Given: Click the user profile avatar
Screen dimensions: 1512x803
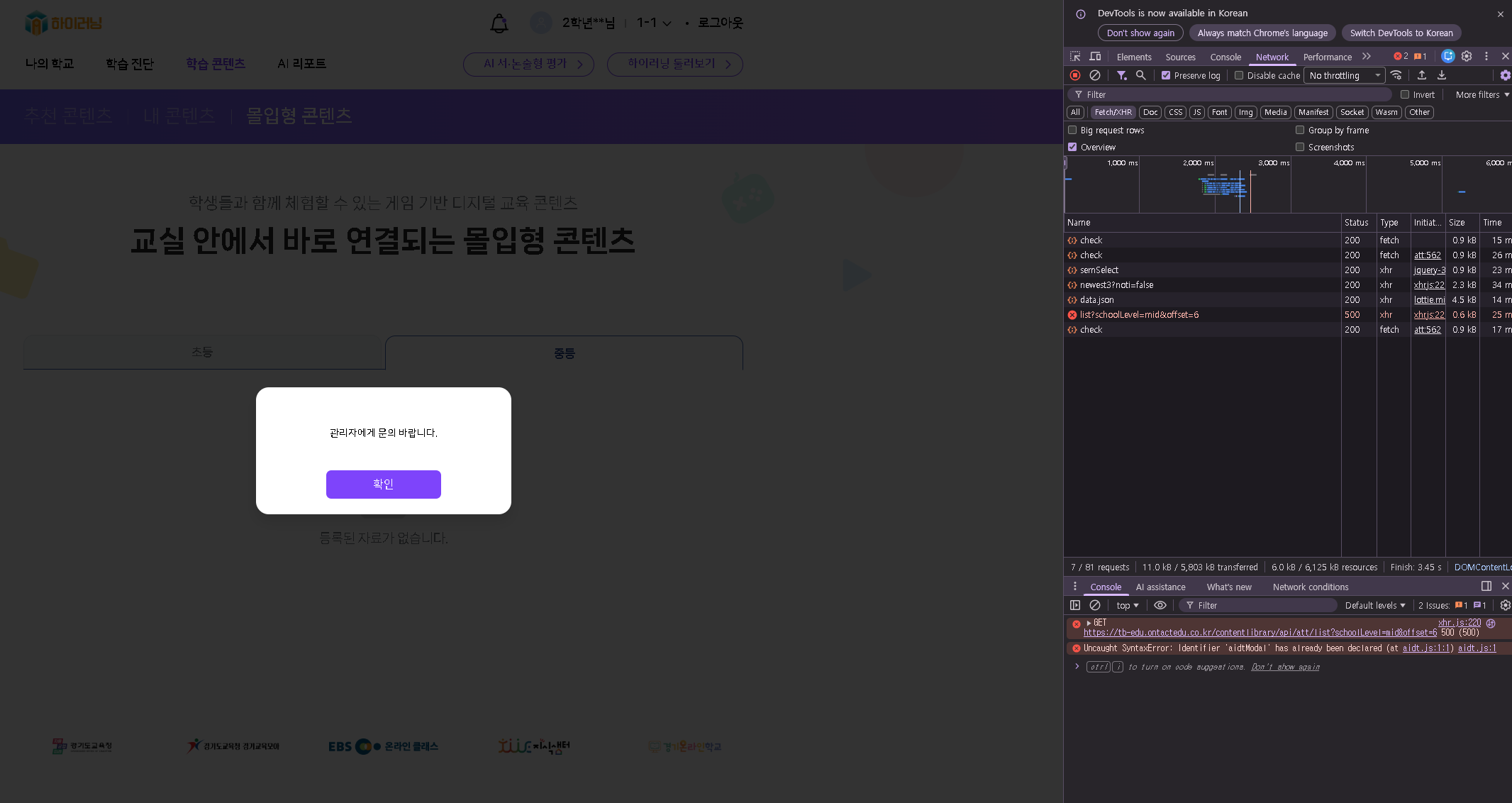Looking at the screenshot, I should point(540,23).
